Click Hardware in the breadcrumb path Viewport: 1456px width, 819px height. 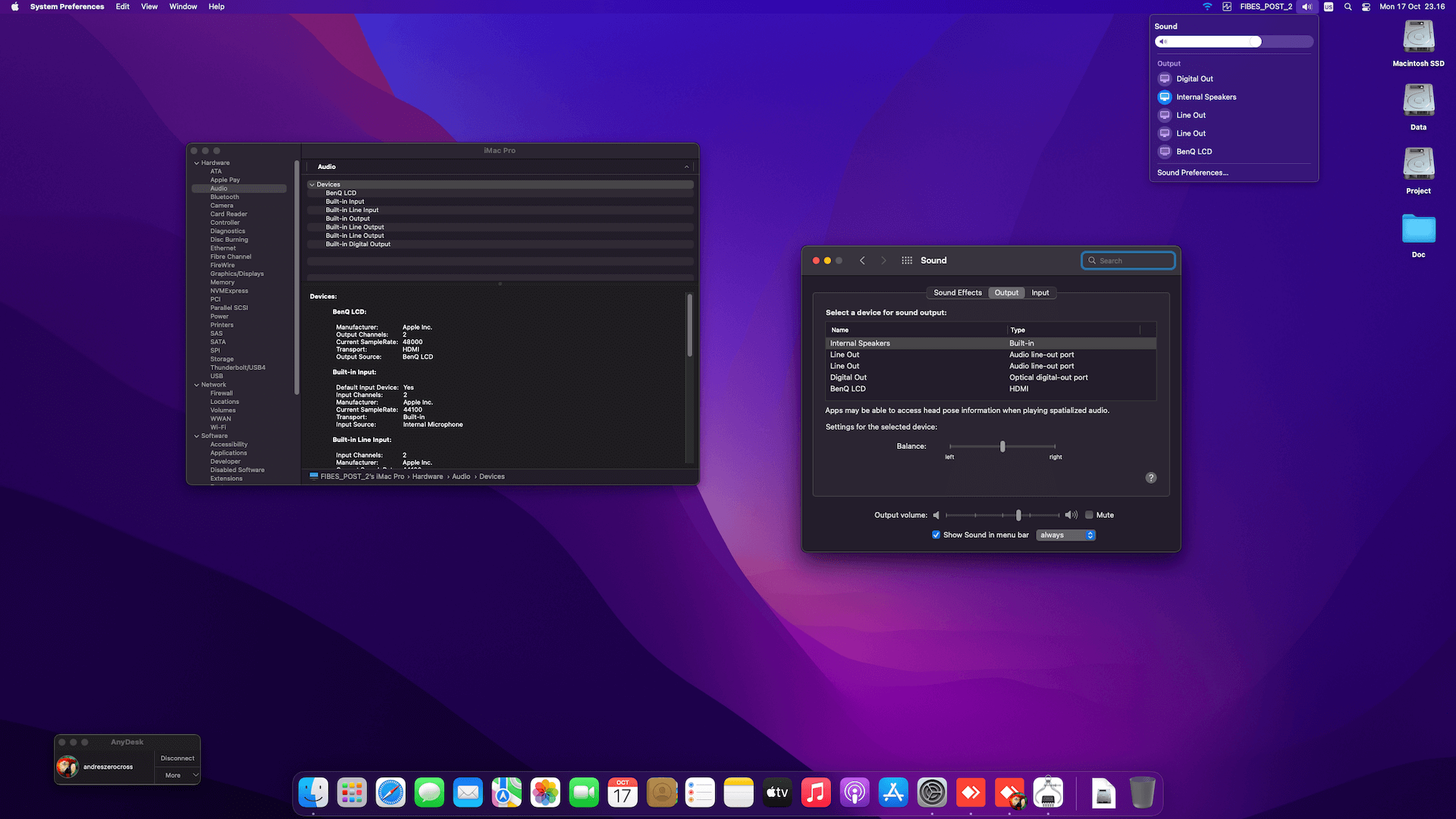(428, 477)
